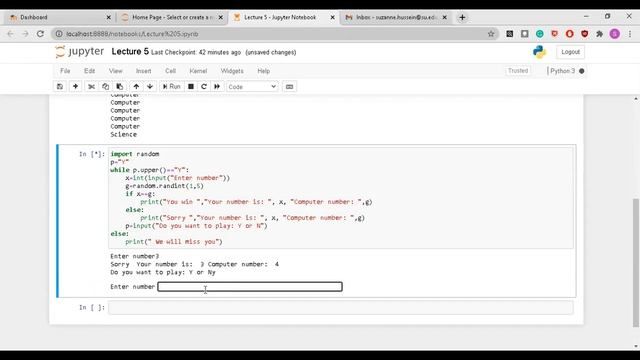Rename the notebook title Lecture 5
This screenshot has width=640, height=360.
pos(130,51)
